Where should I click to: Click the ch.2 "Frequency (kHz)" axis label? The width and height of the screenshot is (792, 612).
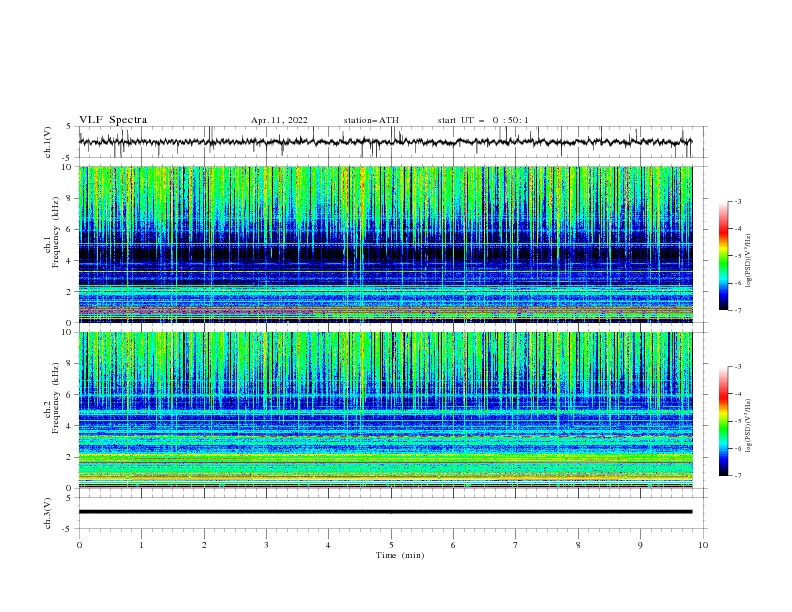[55, 398]
